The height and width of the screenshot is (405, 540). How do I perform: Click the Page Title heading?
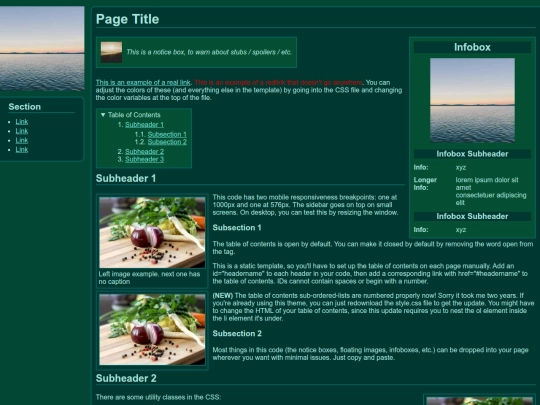tap(127, 19)
